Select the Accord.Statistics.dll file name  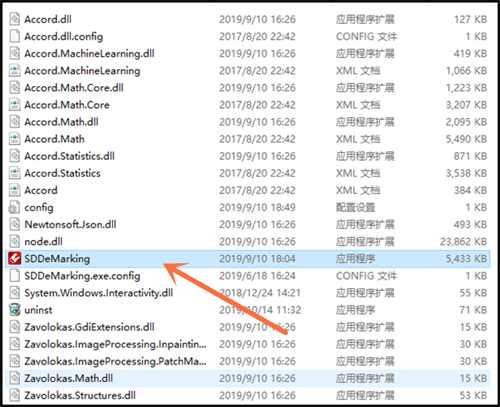(69, 156)
